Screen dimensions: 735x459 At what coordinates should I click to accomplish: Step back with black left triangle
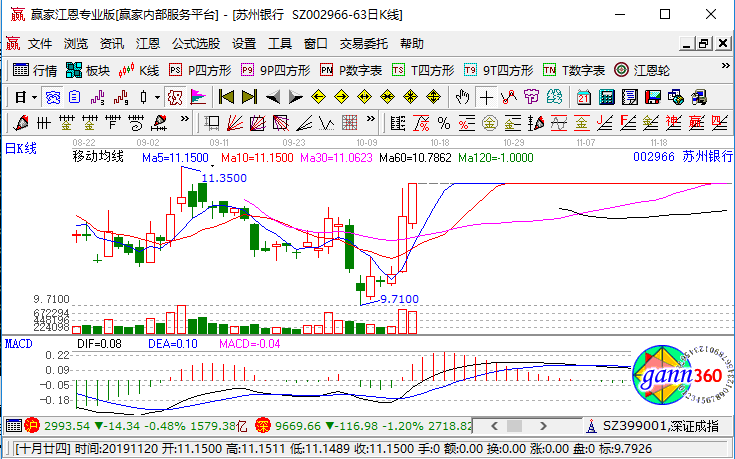coord(272,98)
